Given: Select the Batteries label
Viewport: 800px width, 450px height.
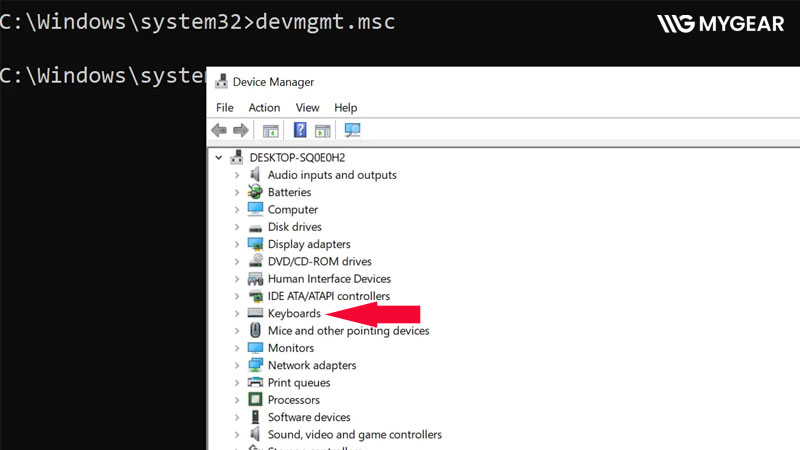Looking at the screenshot, I should click(x=289, y=192).
